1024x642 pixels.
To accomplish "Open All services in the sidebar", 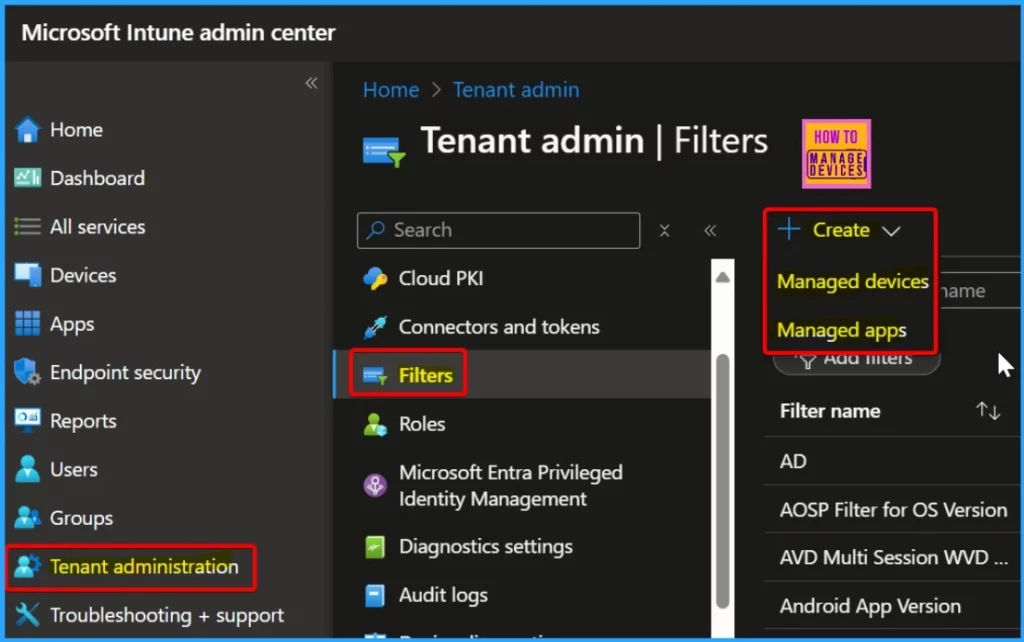I will tap(97, 227).
